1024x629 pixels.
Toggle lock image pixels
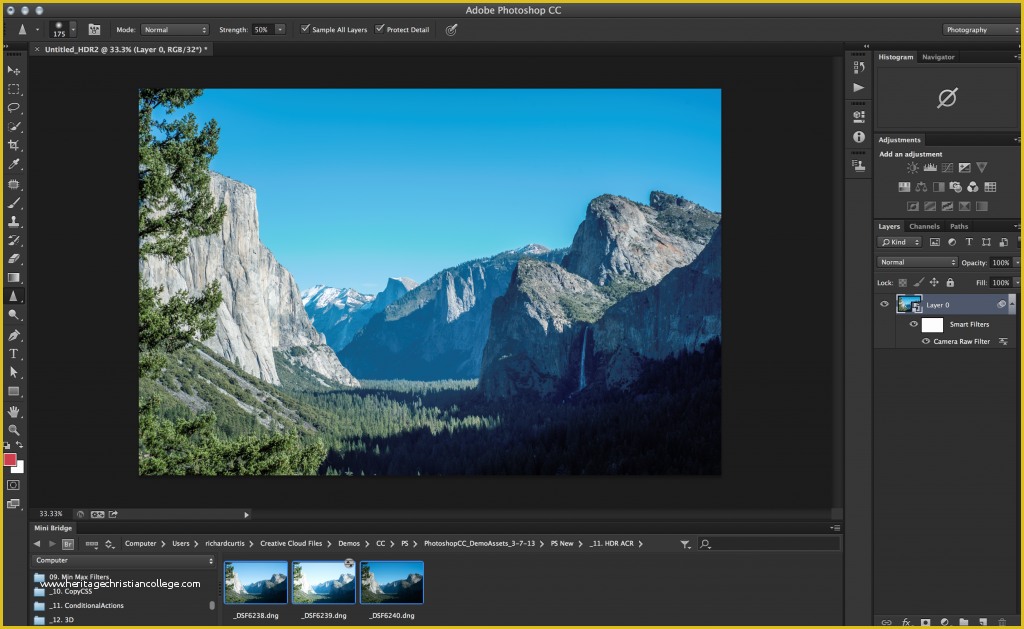coord(918,283)
